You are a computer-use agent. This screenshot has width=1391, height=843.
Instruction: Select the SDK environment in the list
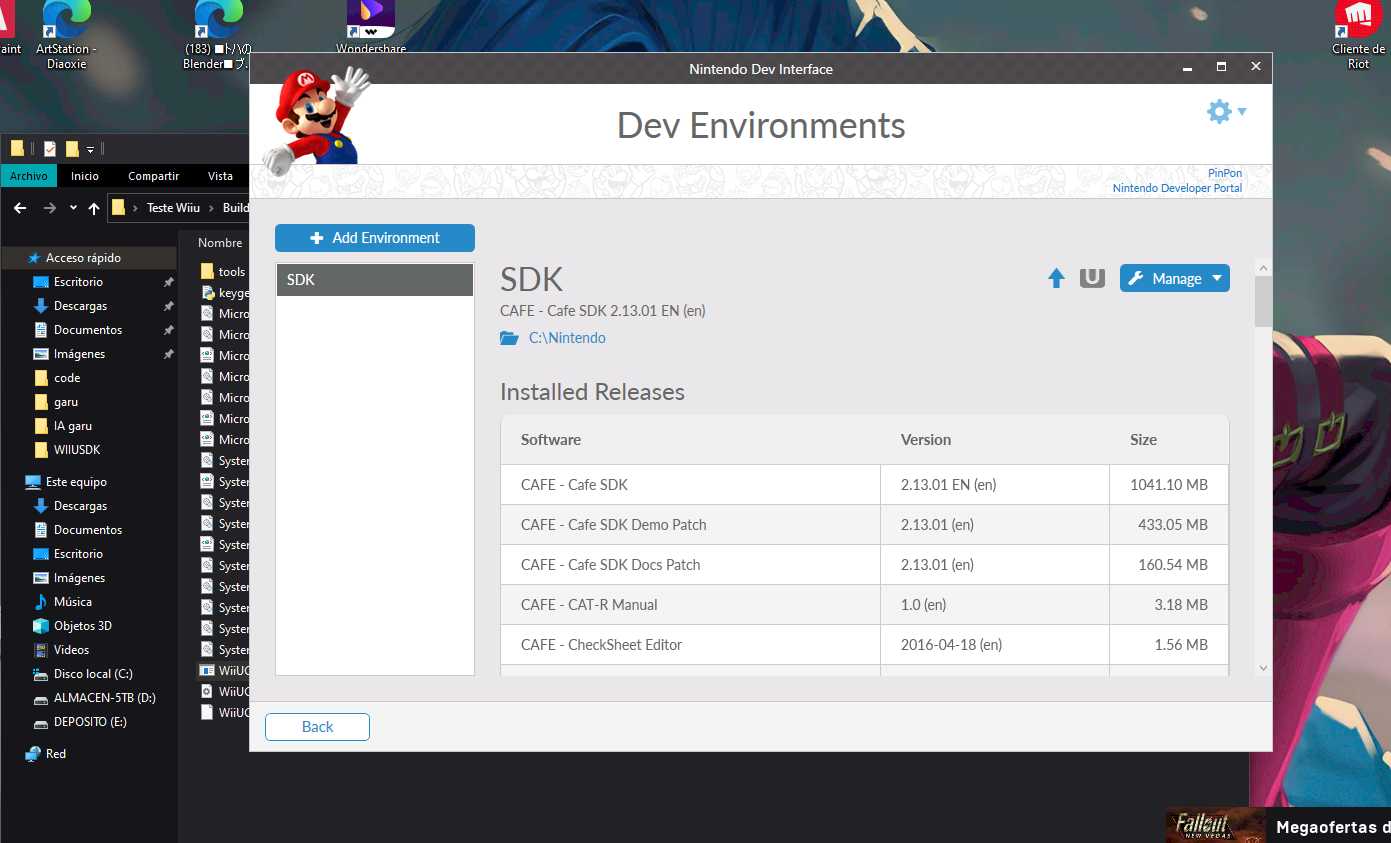point(375,280)
